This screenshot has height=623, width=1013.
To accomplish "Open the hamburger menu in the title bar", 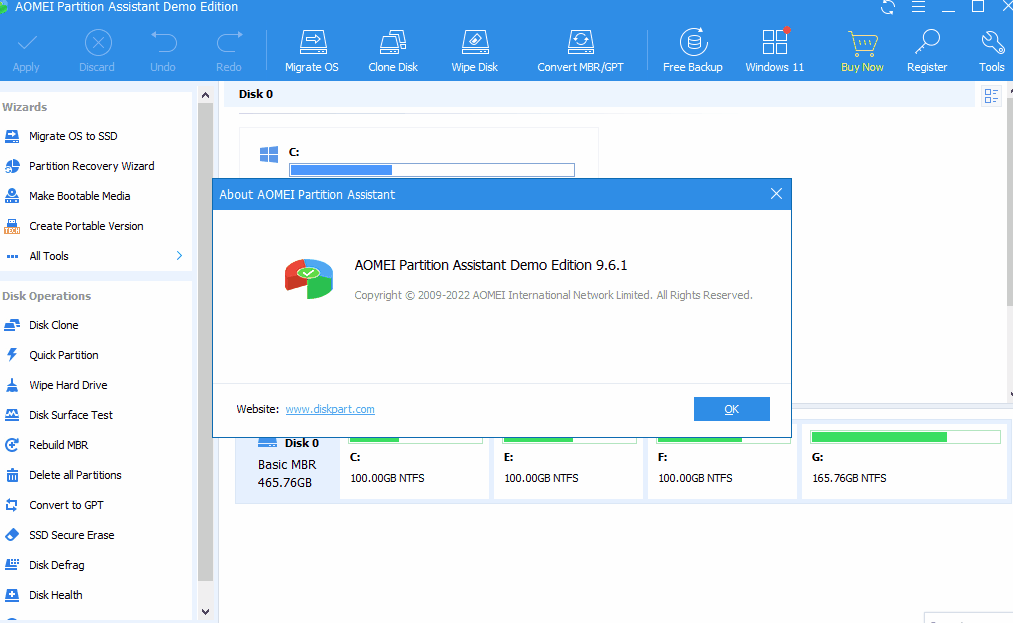I will click(918, 7).
